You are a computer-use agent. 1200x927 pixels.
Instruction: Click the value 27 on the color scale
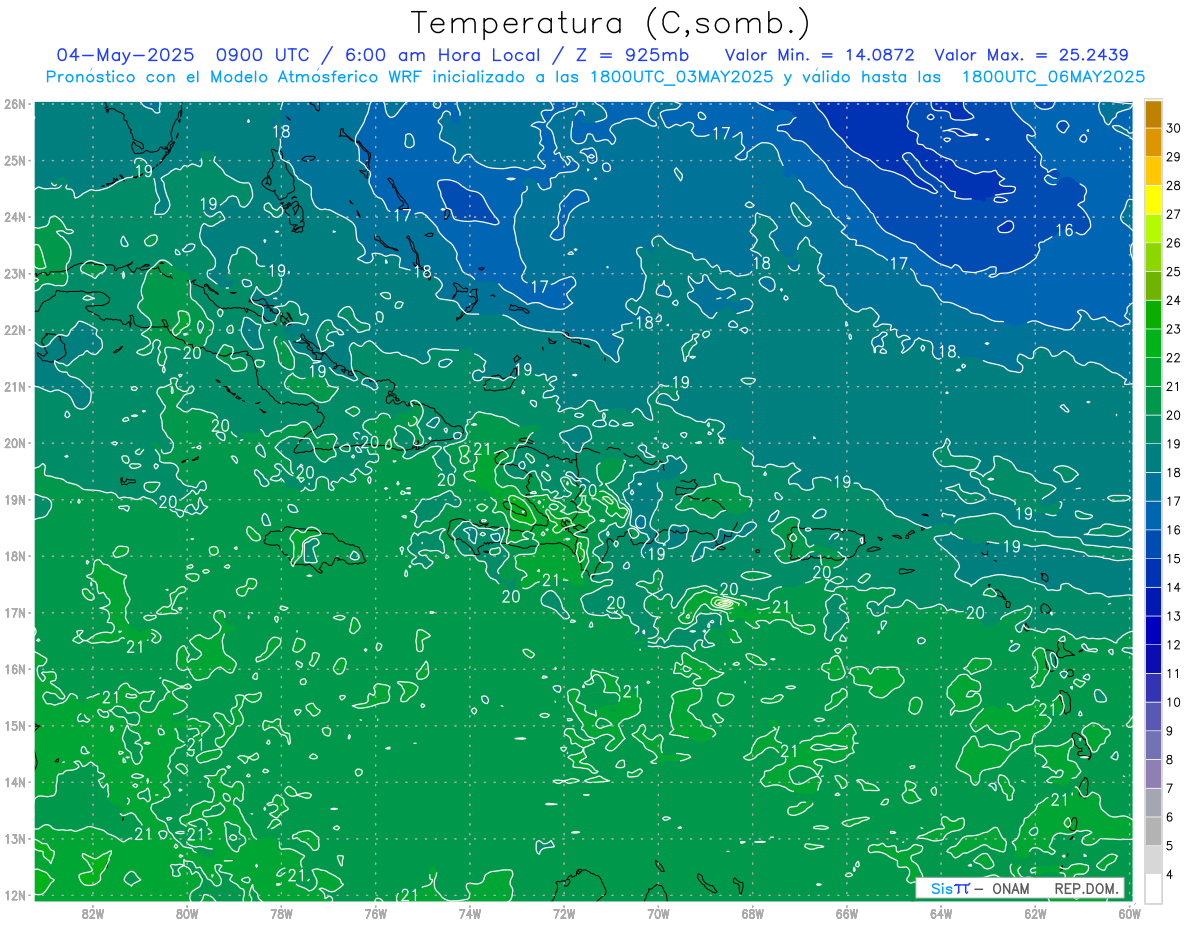click(x=1173, y=214)
